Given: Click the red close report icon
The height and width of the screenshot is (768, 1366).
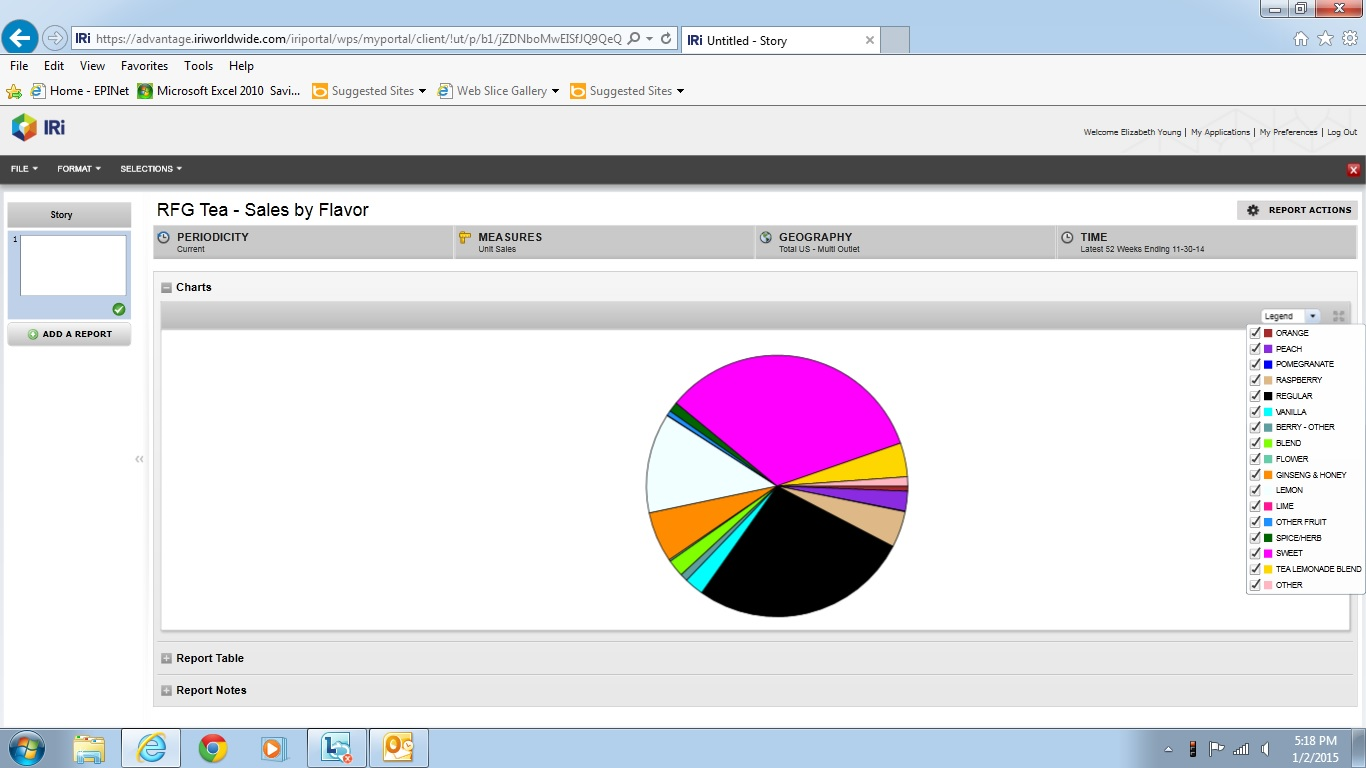Looking at the screenshot, I should [1354, 170].
